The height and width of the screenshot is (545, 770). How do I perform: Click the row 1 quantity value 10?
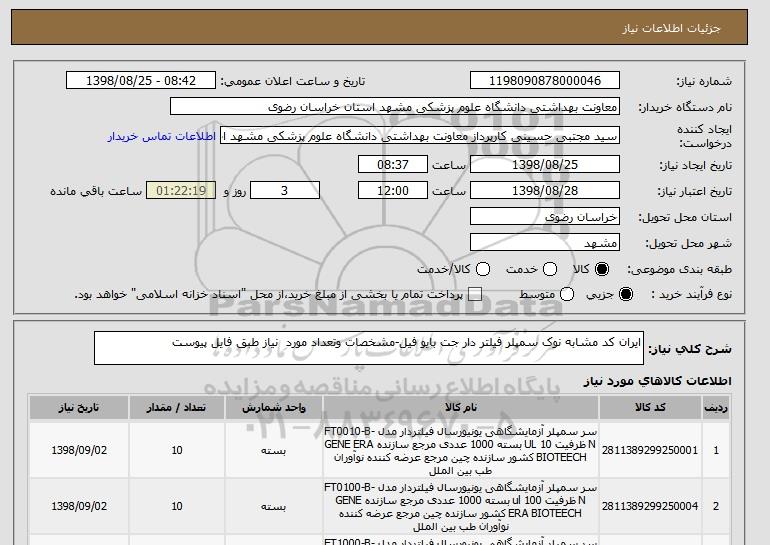[177, 450]
